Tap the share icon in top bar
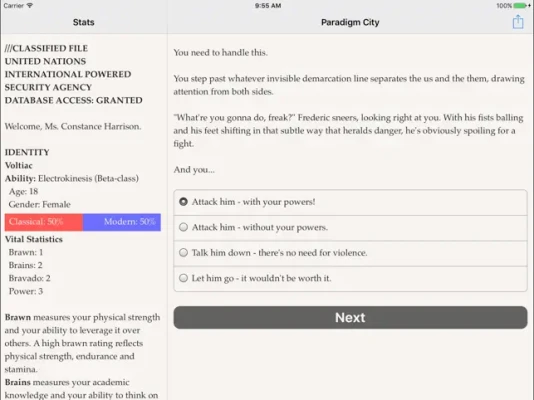534x400 pixels. (518, 22)
